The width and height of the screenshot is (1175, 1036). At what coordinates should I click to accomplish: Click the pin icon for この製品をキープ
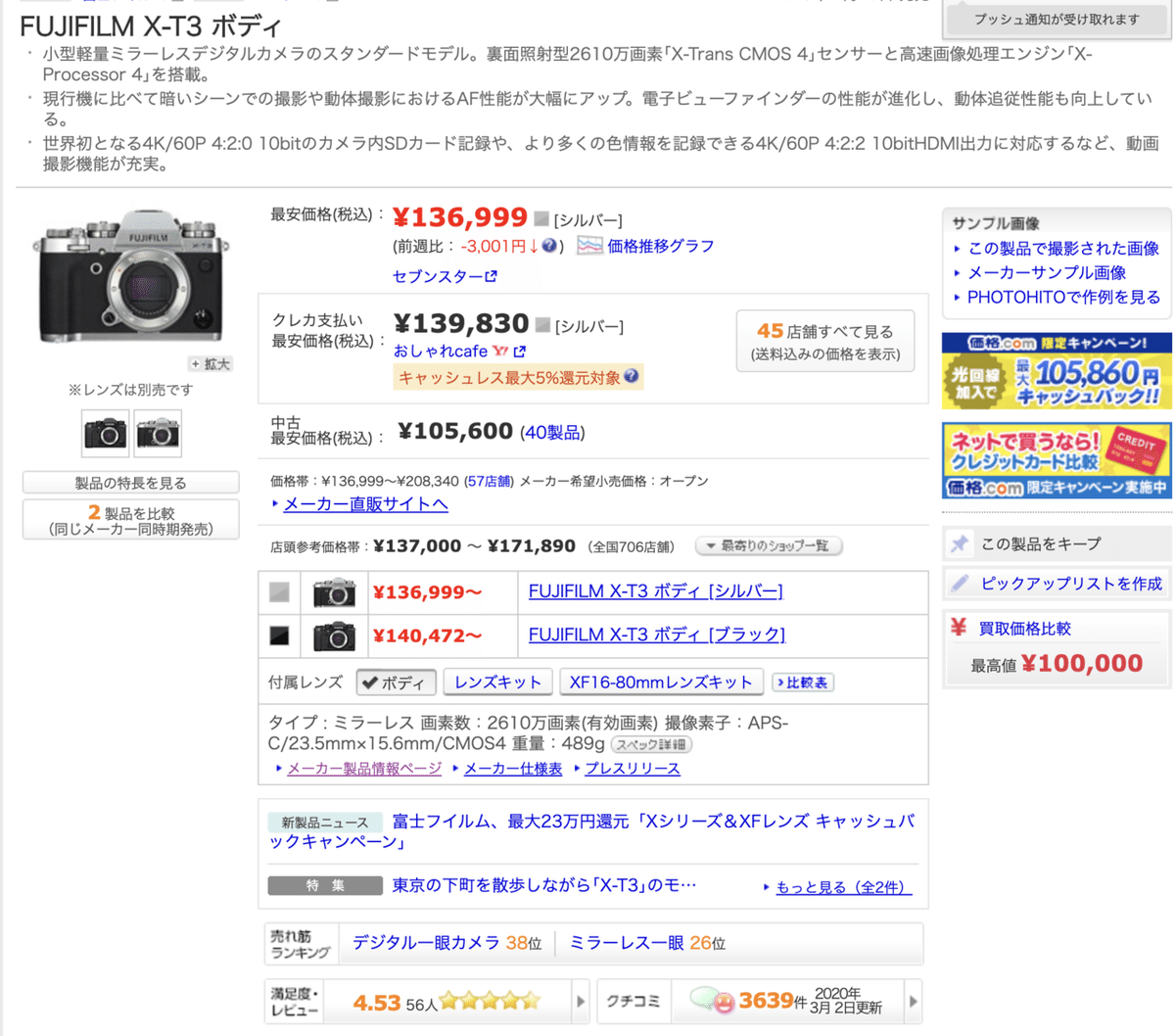[960, 543]
